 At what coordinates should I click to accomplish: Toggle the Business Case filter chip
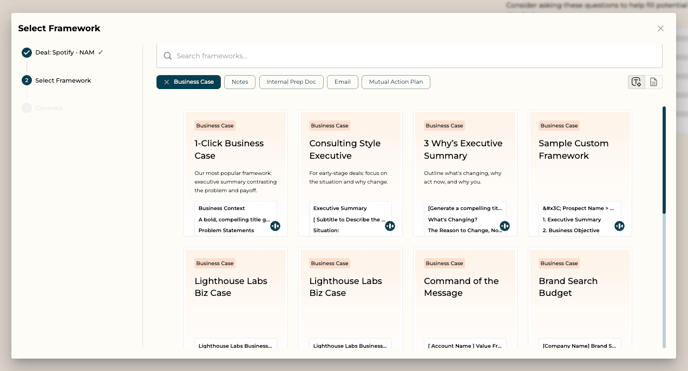point(189,82)
